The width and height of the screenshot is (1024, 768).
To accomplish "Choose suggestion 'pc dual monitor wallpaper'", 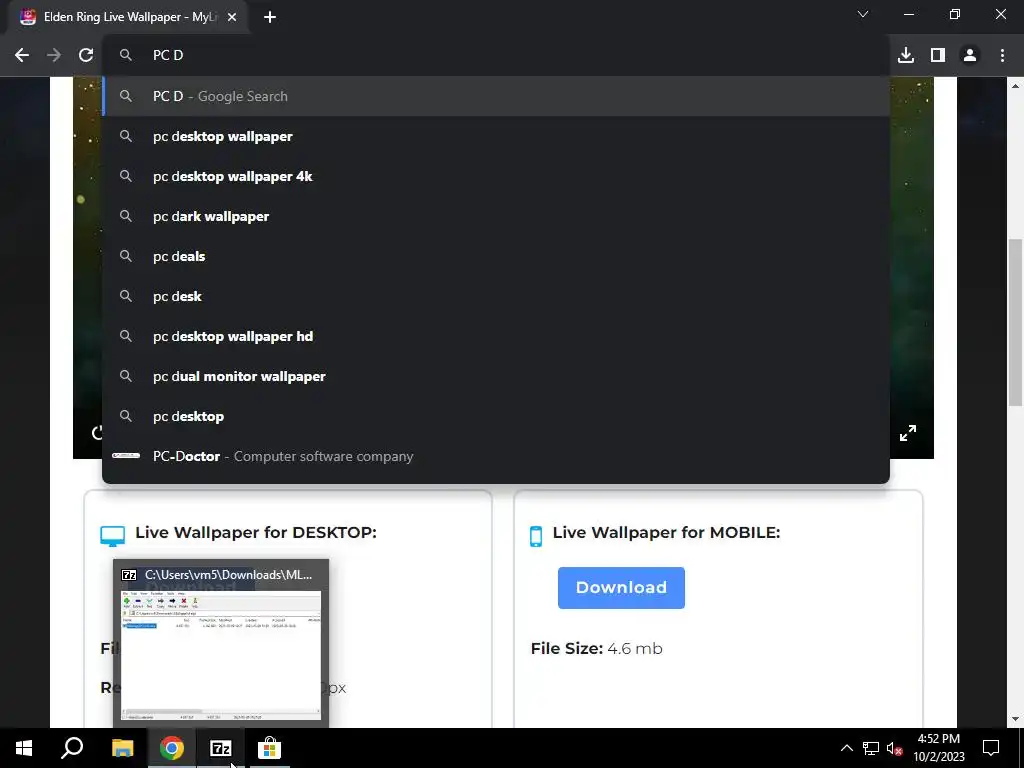I will (x=496, y=376).
